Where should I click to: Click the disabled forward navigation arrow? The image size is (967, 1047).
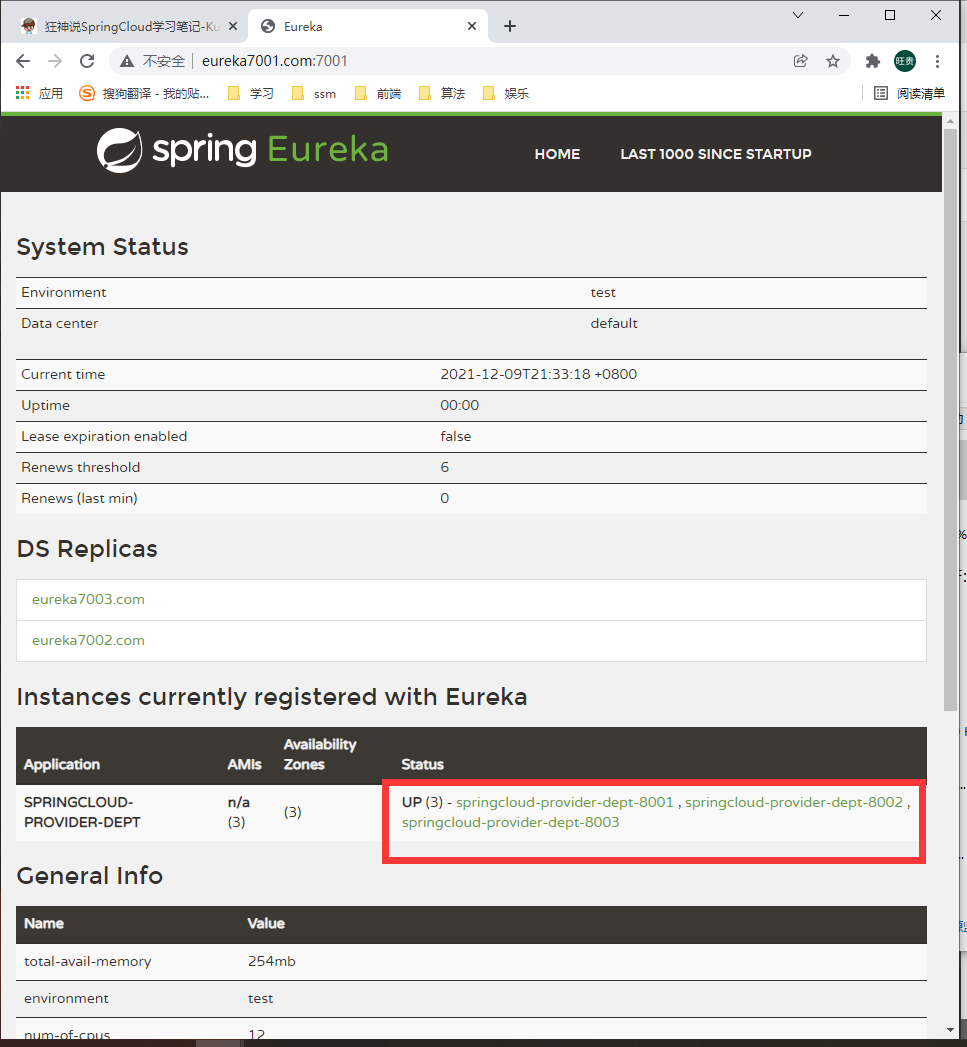click(x=54, y=61)
